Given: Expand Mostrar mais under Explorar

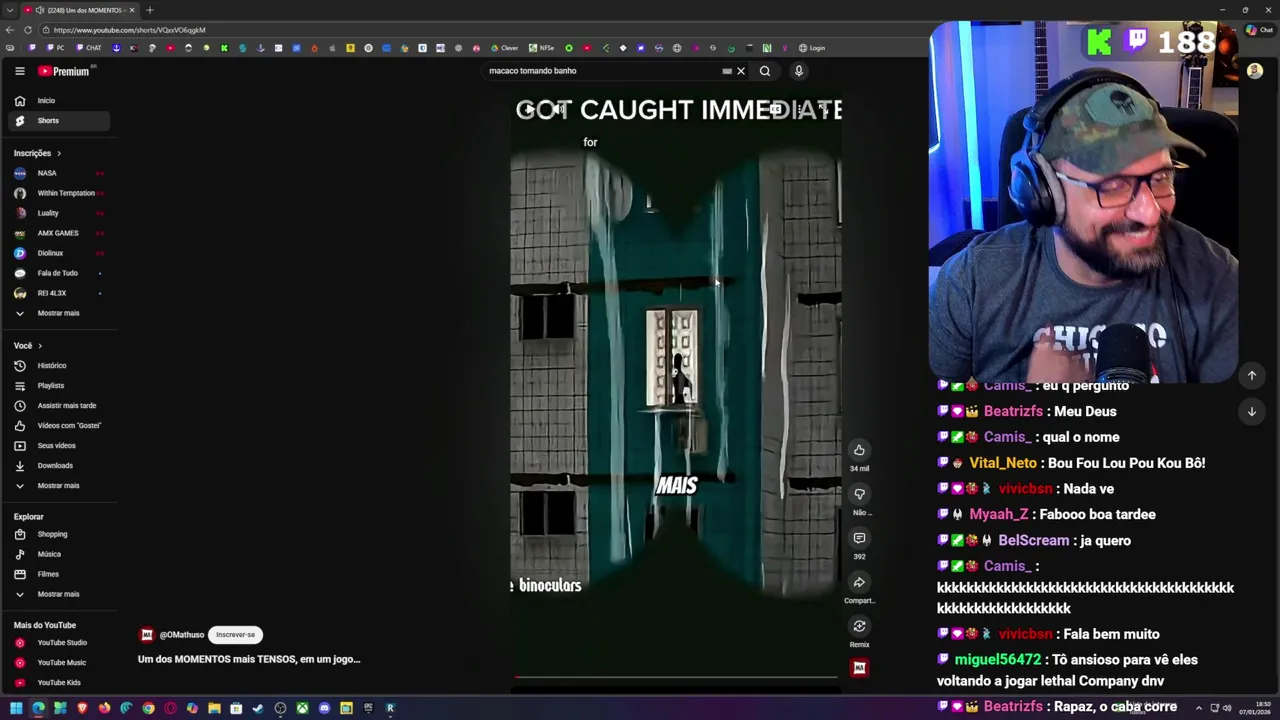Looking at the screenshot, I should tap(58, 594).
